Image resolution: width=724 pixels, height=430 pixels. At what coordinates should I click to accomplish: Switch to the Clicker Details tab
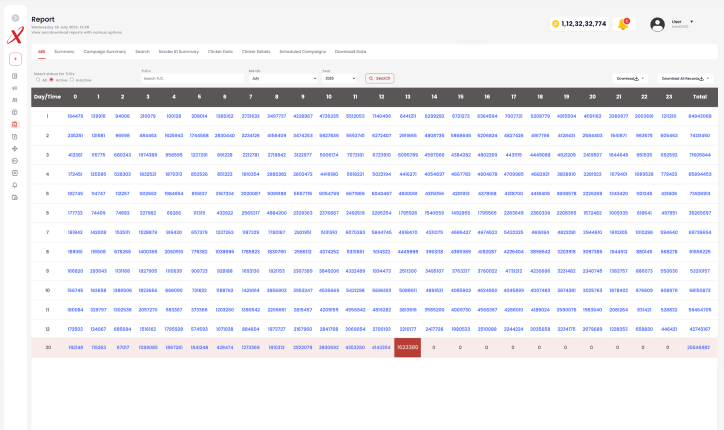(x=256, y=51)
